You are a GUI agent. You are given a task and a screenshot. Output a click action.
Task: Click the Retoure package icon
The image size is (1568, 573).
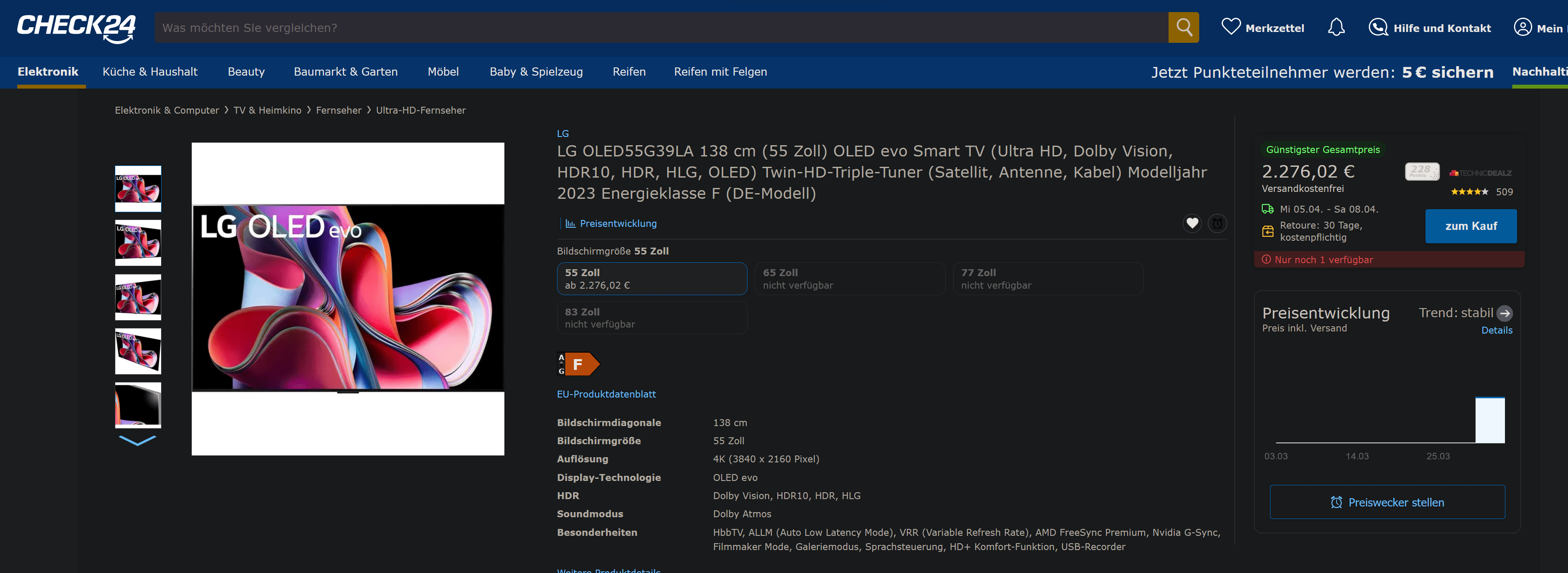(x=1267, y=231)
